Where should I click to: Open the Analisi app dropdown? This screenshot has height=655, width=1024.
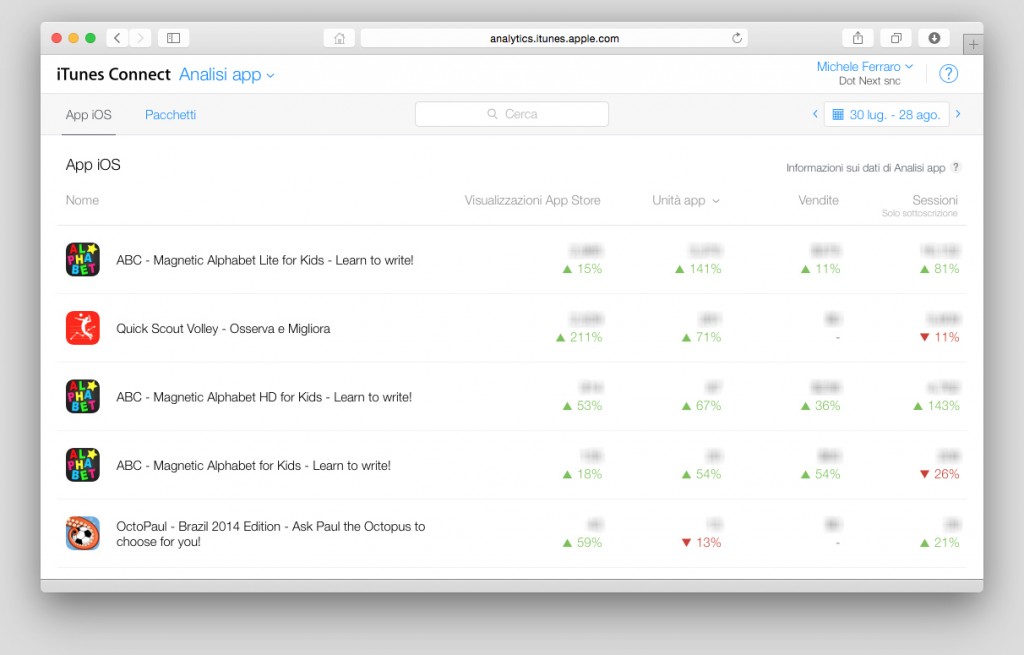point(227,75)
